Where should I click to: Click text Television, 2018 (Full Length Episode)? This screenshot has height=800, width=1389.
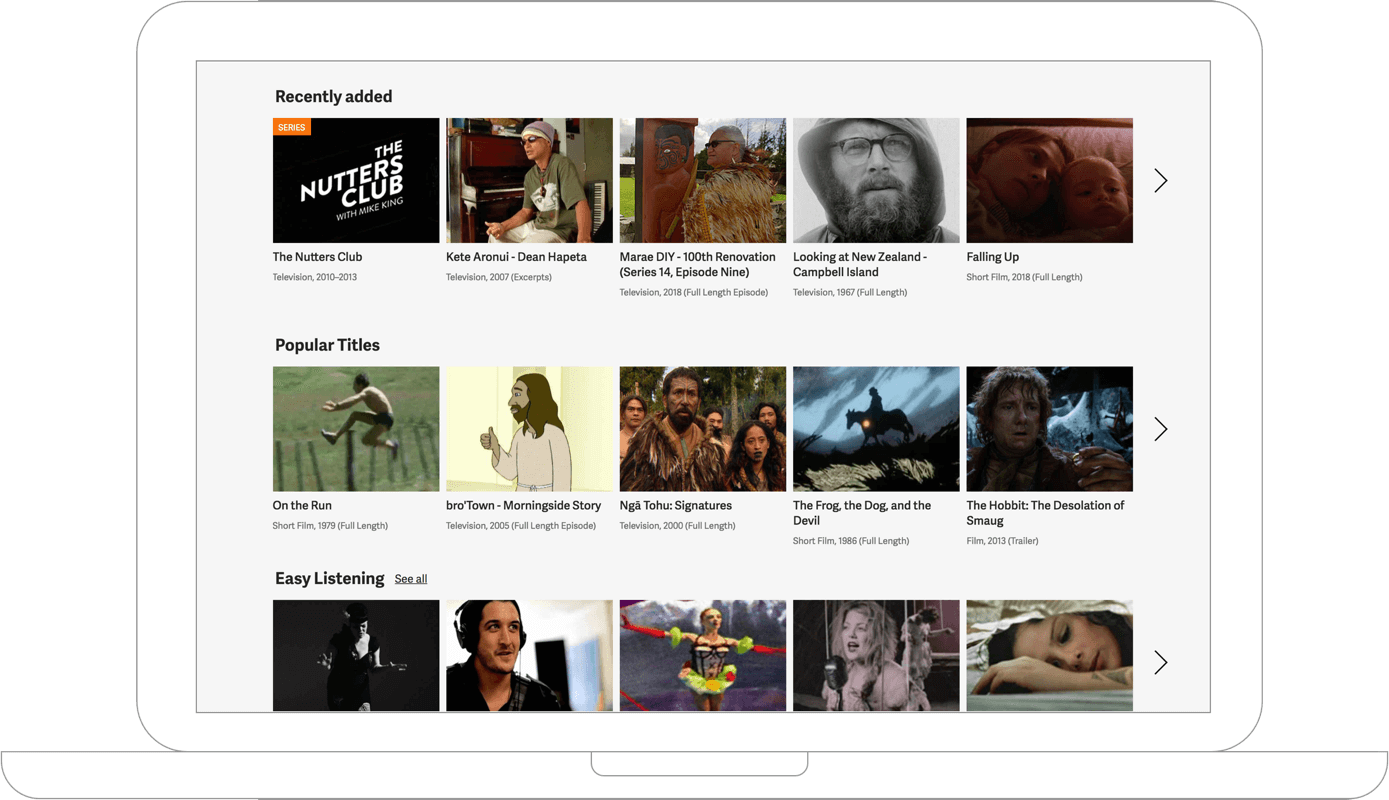click(694, 292)
